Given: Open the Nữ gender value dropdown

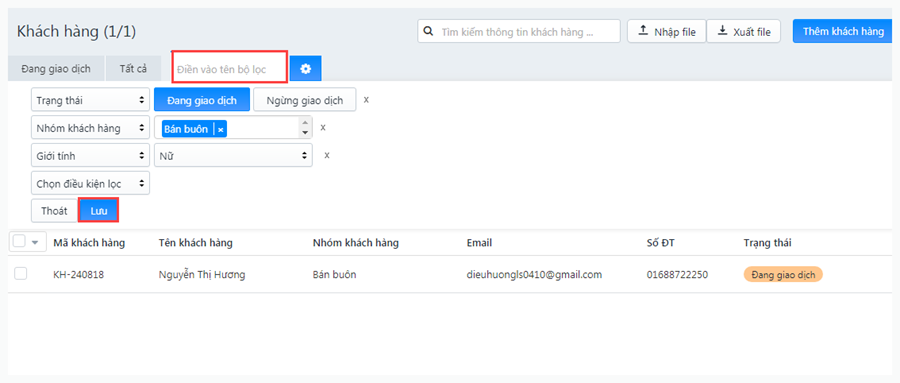Looking at the screenshot, I should click(233, 155).
